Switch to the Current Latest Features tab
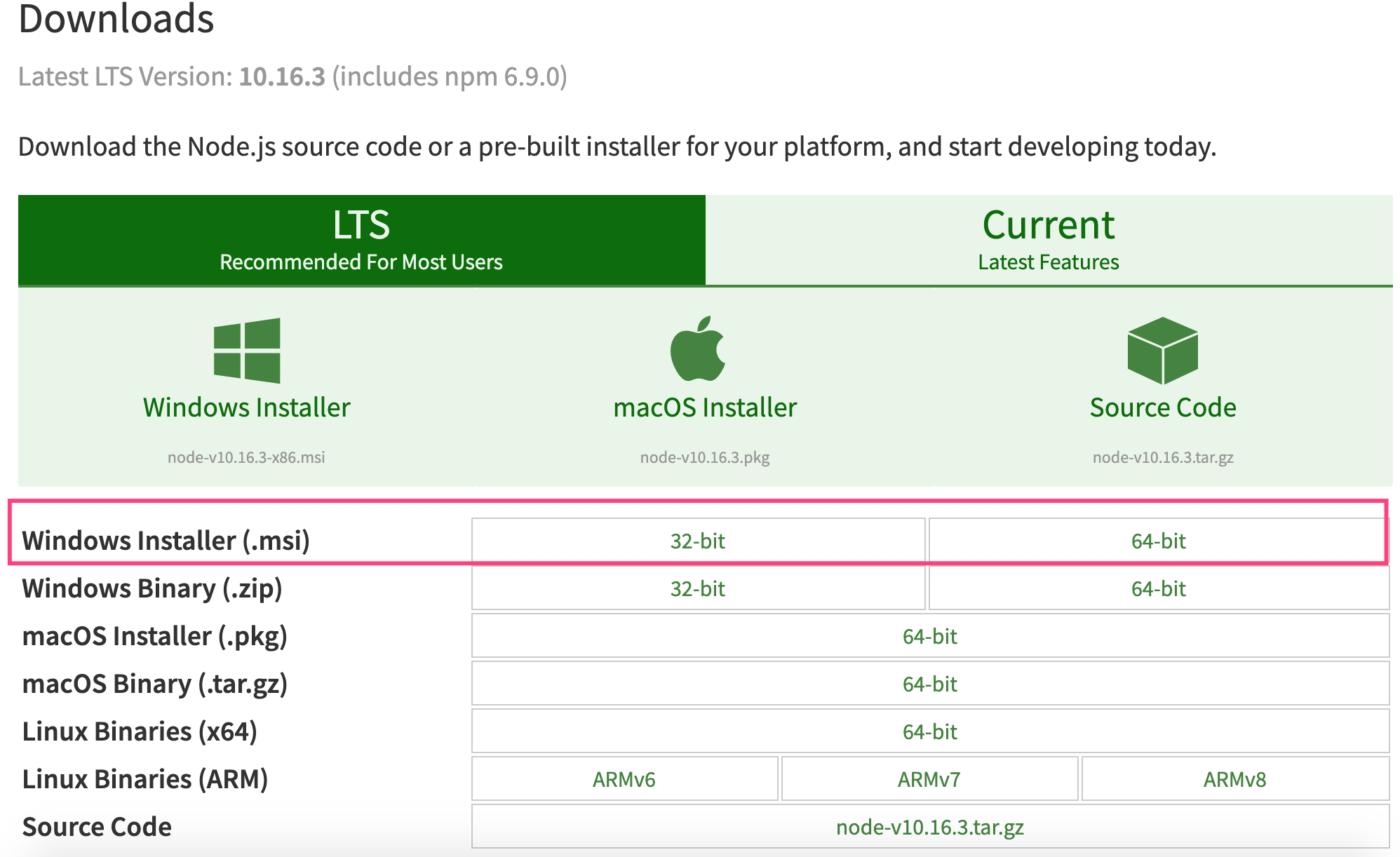Image resolution: width=1400 pixels, height=857 pixels. point(1048,240)
